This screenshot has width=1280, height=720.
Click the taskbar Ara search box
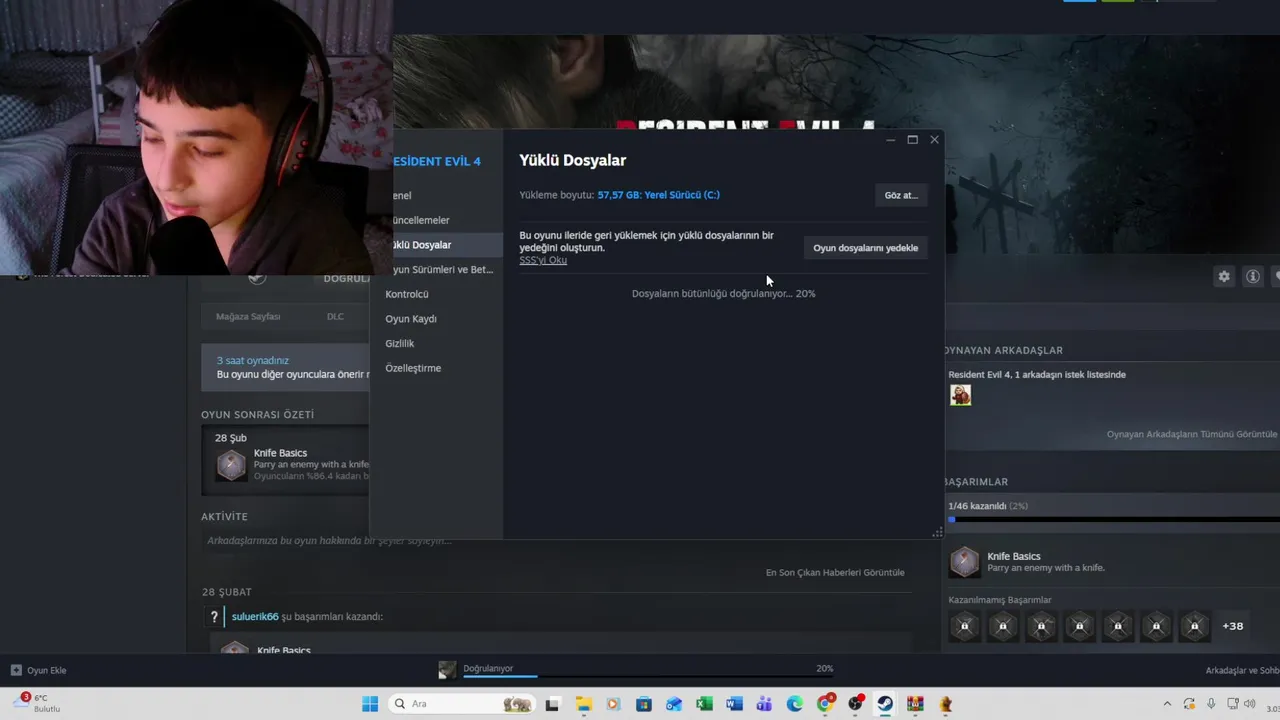[x=462, y=704]
